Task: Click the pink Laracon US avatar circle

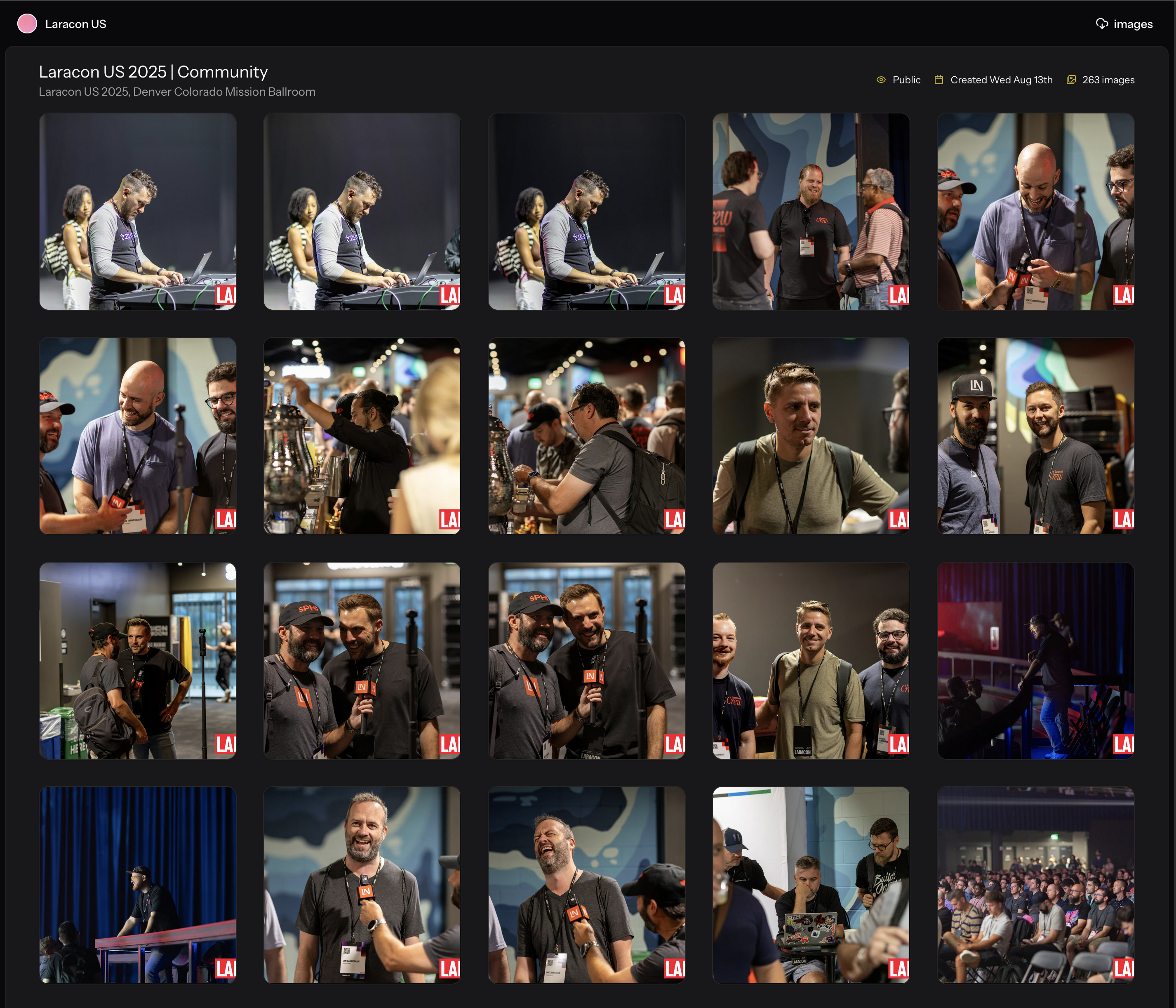Action: [27, 24]
